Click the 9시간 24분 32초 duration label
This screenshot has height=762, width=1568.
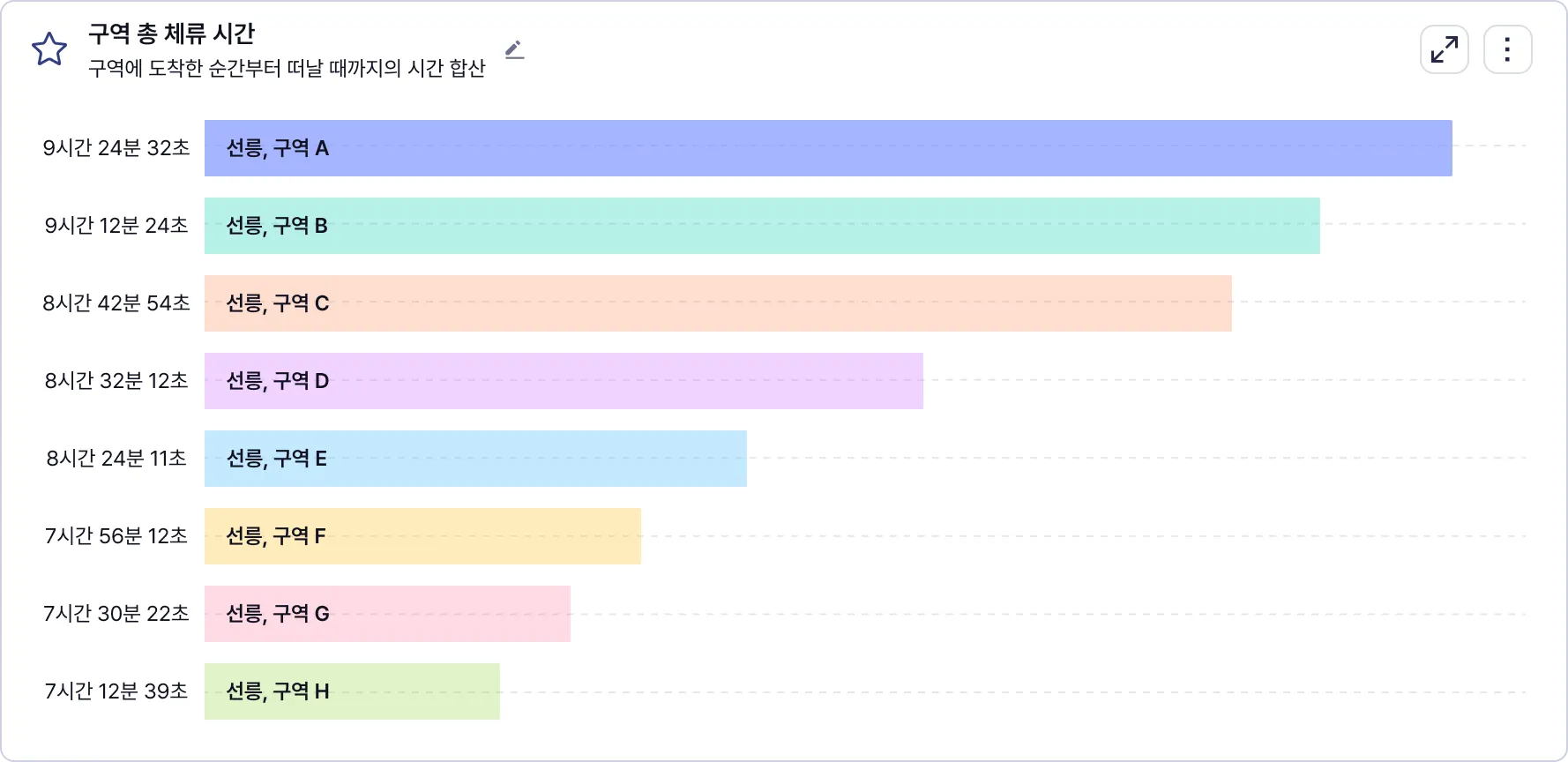coord(116,148)
